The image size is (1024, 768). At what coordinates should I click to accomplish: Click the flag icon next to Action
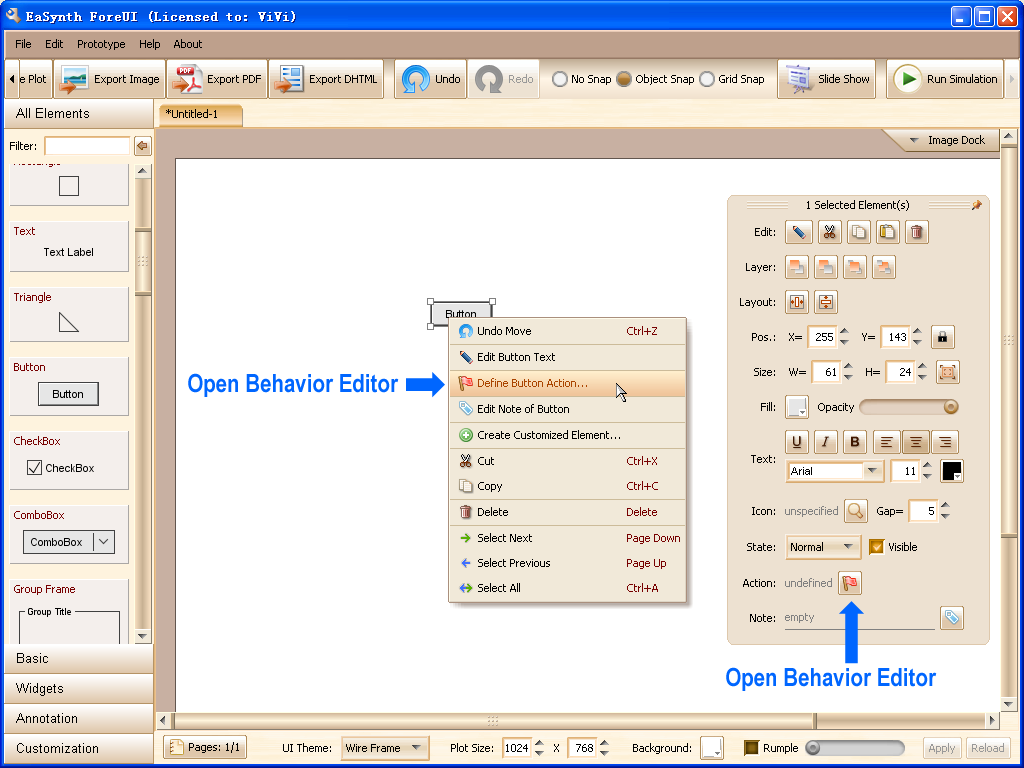(849, 583)
